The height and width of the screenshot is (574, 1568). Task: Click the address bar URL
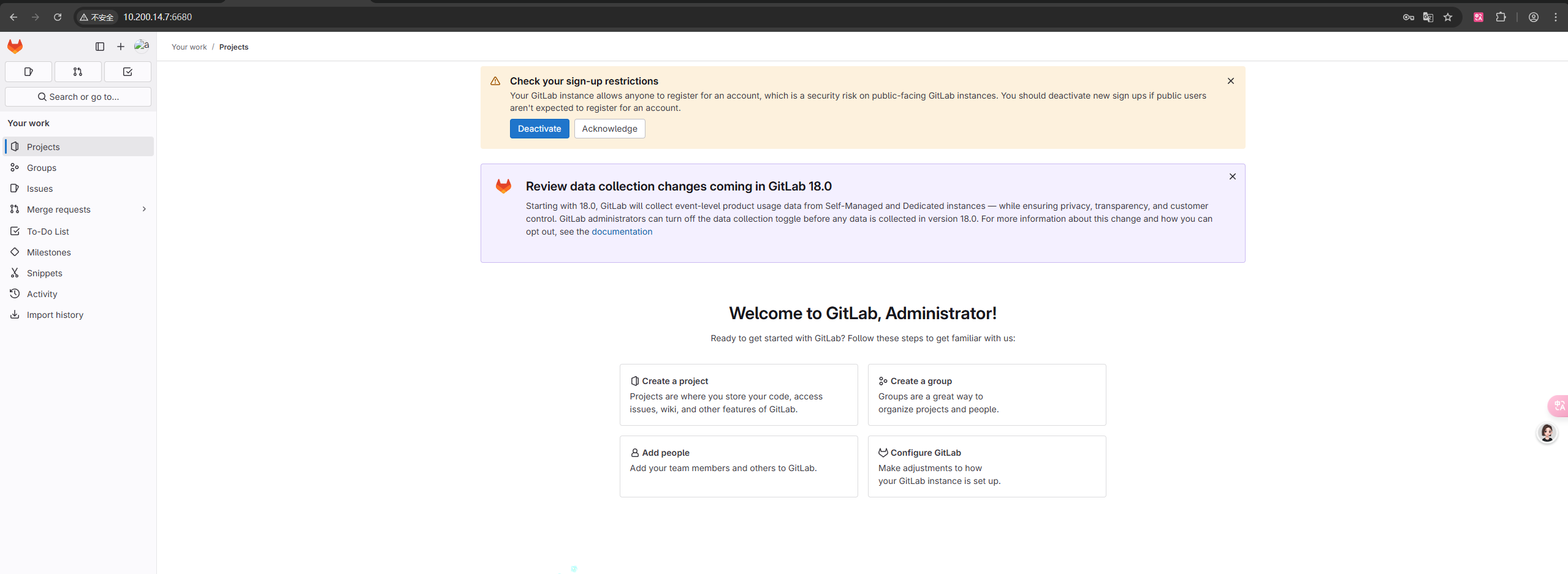[x=158, y=17]
